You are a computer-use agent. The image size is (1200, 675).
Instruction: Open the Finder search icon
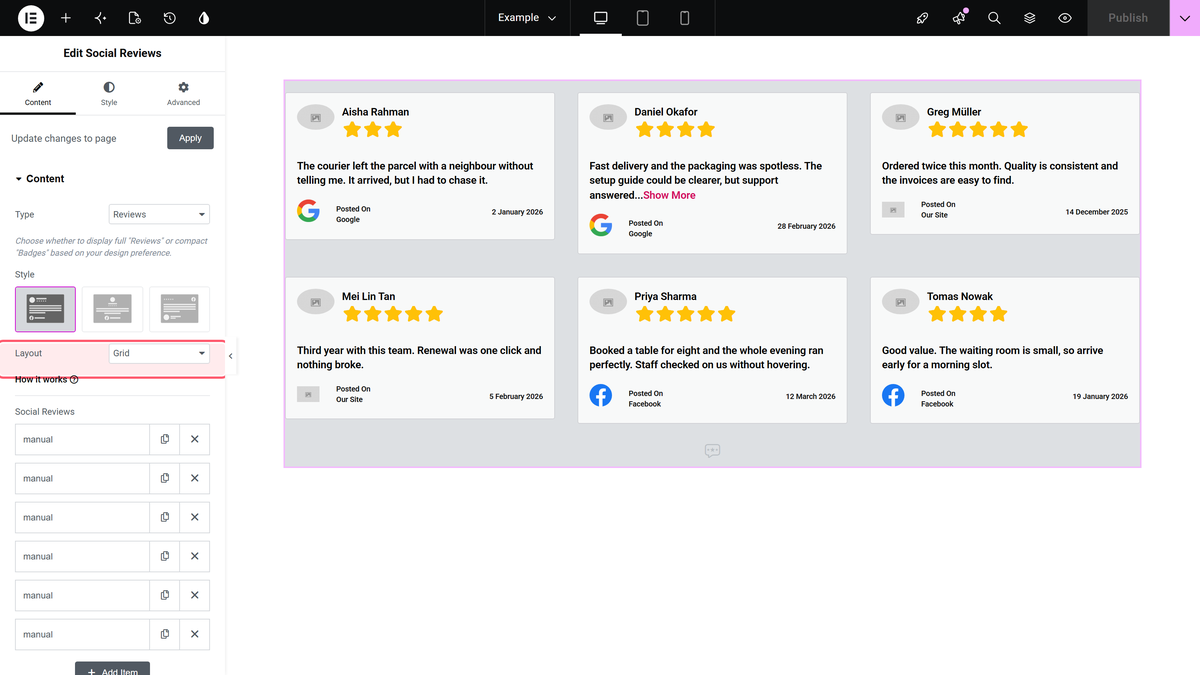[x=994, y=18]
